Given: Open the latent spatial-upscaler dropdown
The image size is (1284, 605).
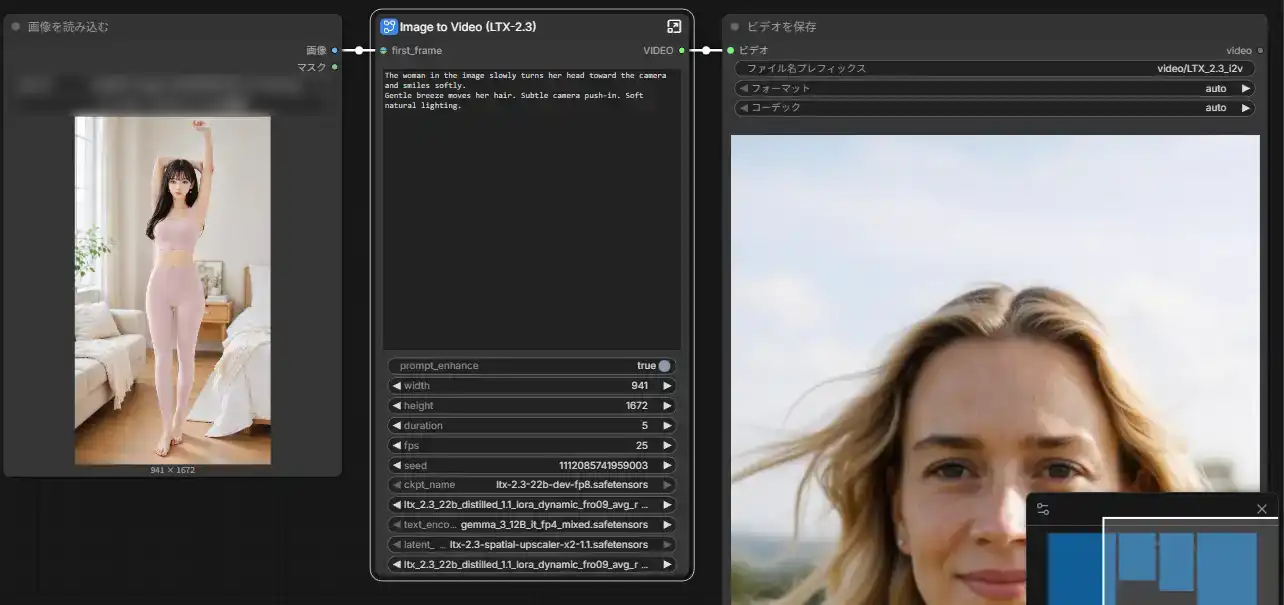Looking at the screenshot, I should click(x=532, y=545).
